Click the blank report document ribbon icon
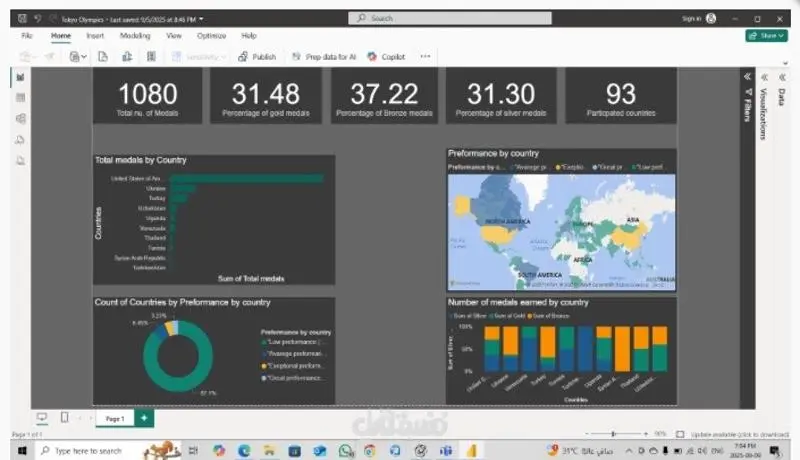Viewport: 800px width, 460px height. [x=103, y=57]
